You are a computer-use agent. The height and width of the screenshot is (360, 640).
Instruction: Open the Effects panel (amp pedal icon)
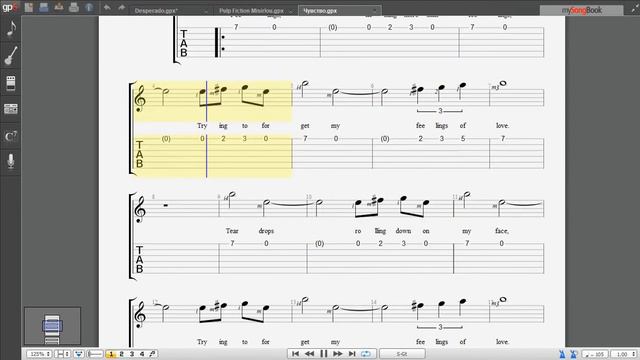pos(11,83)
